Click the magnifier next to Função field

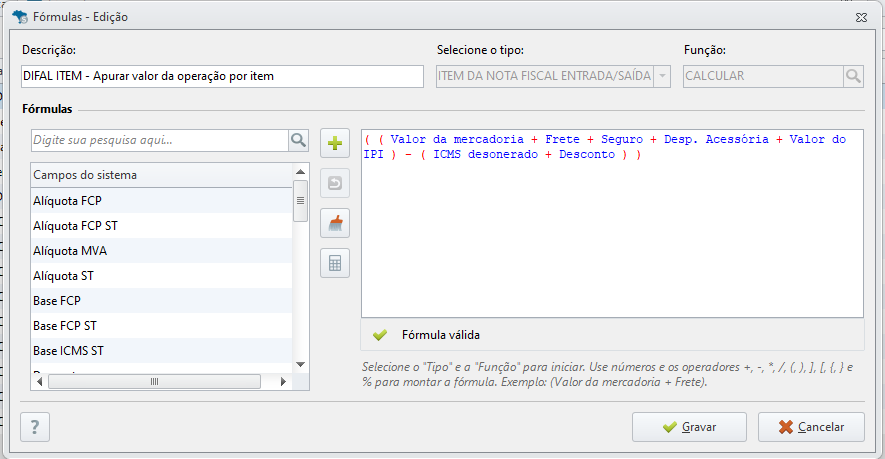click(x=853, y=76)
